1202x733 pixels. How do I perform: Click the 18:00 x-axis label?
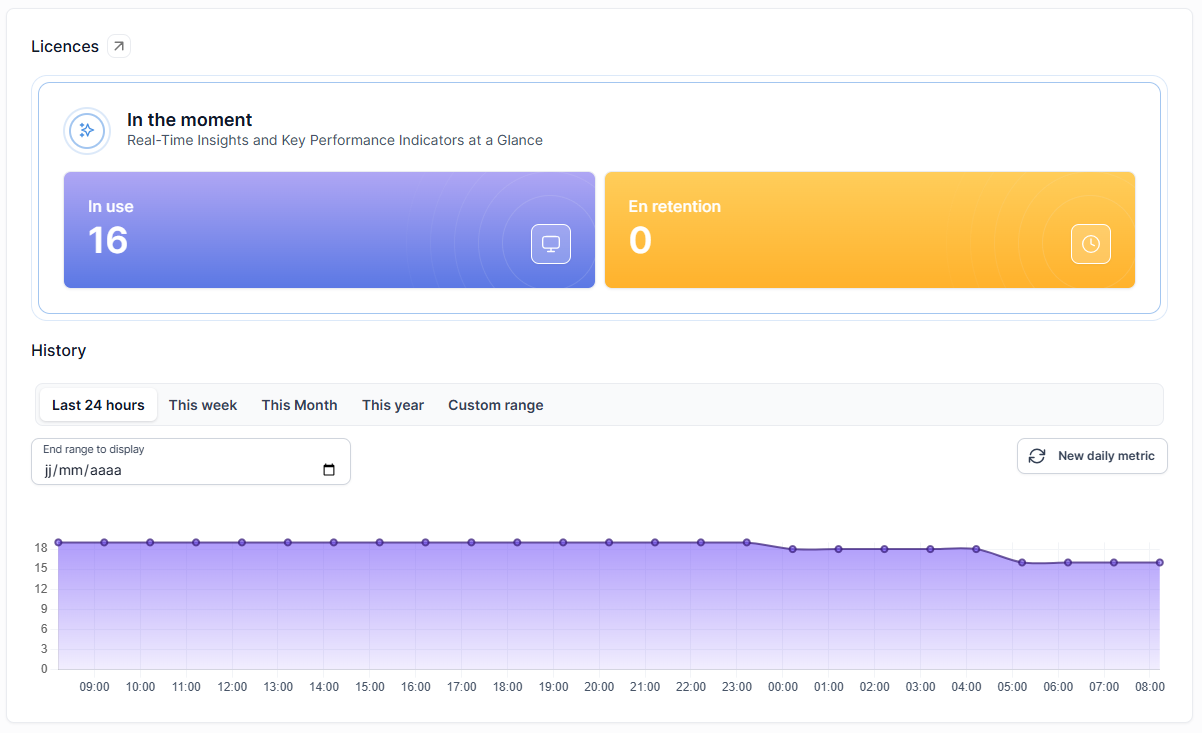point(508,687)
